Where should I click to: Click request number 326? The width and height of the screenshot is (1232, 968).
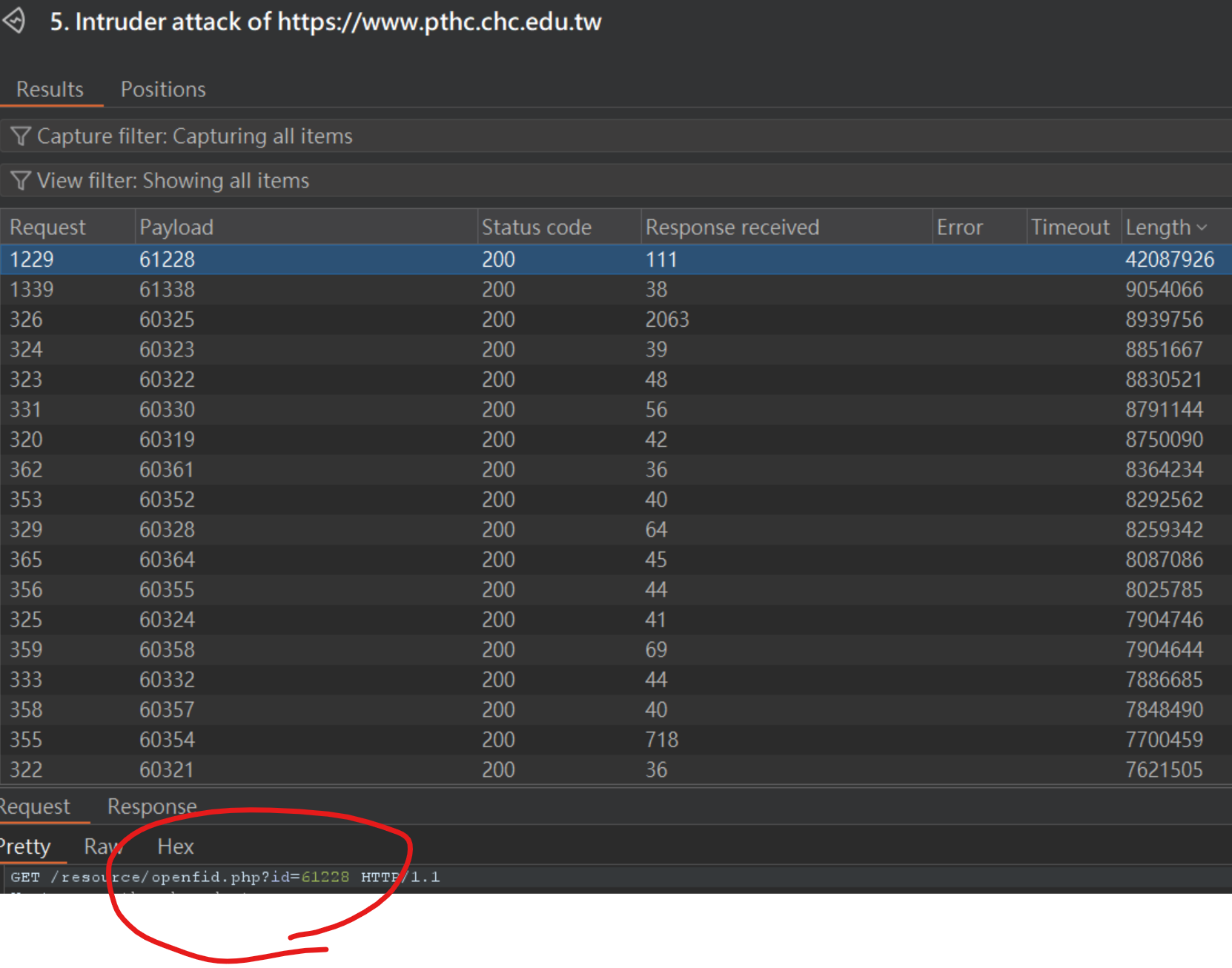pyautogui.click(x=26, y=319)
